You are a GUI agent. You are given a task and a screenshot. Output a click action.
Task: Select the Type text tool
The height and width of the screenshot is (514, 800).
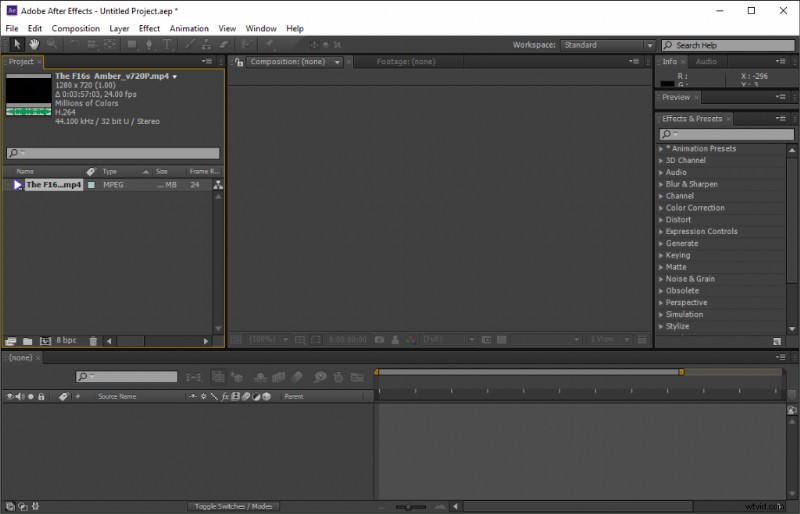click(166, 44)
